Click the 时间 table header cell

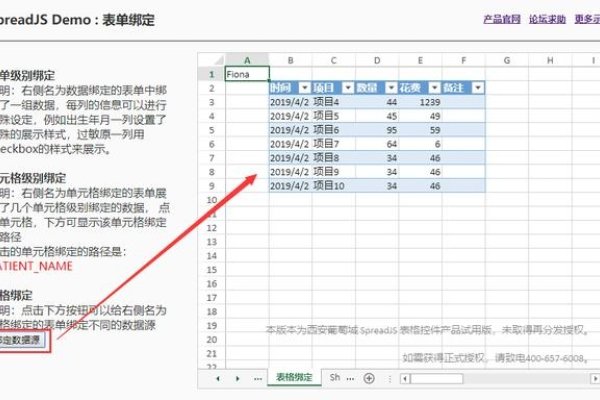290,88
